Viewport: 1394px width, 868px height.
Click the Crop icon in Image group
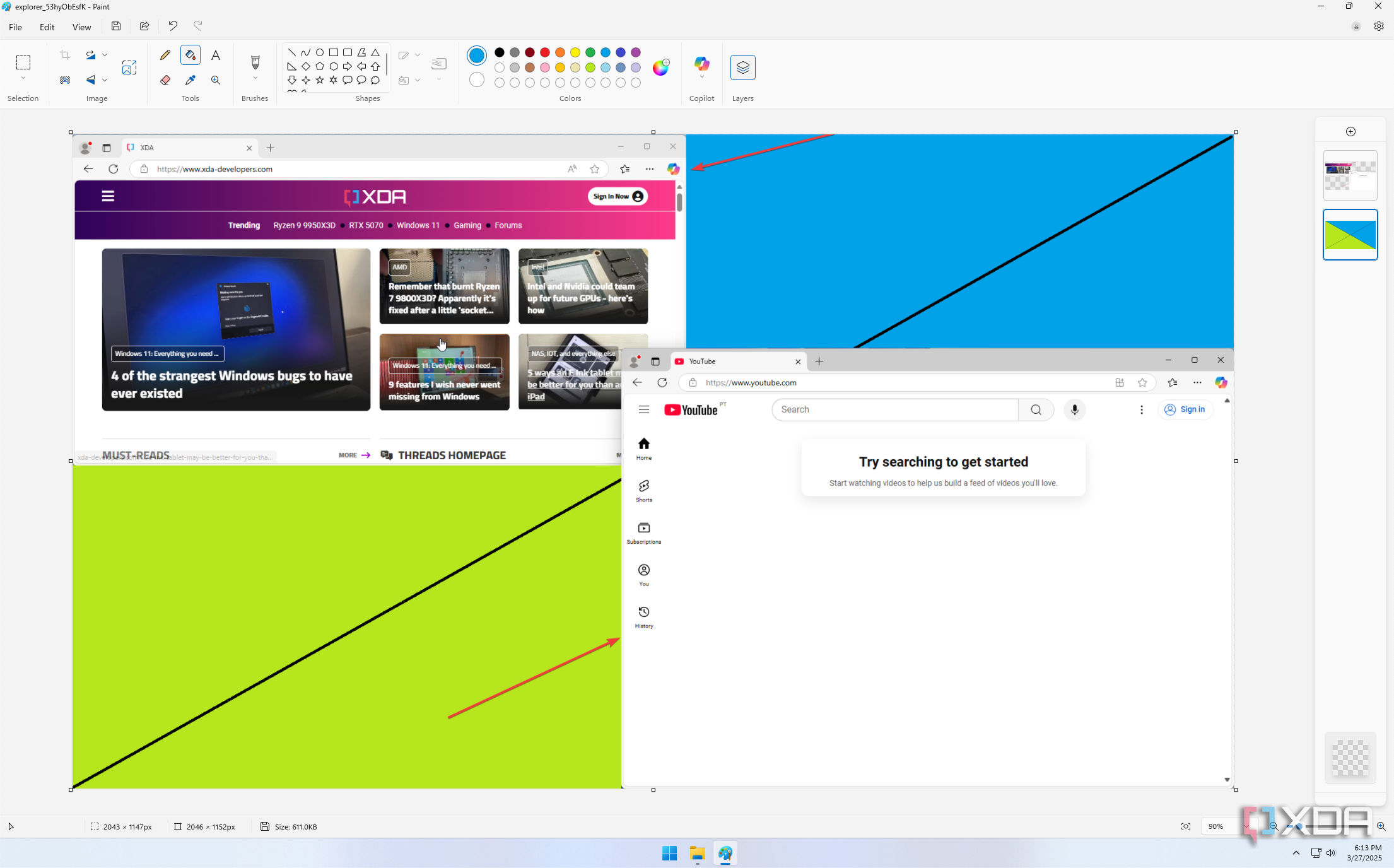(65, 55)
